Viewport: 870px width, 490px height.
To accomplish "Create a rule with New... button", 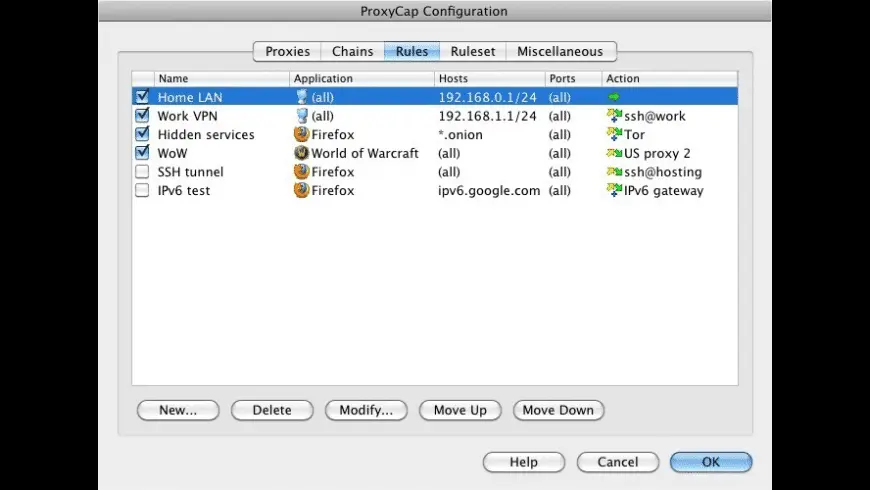I will (x=178, y=410).
